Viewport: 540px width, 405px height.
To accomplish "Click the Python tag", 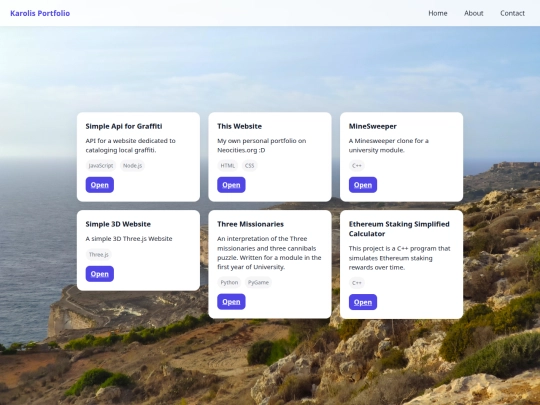I will pyautogui.click(x=229, y=282).
